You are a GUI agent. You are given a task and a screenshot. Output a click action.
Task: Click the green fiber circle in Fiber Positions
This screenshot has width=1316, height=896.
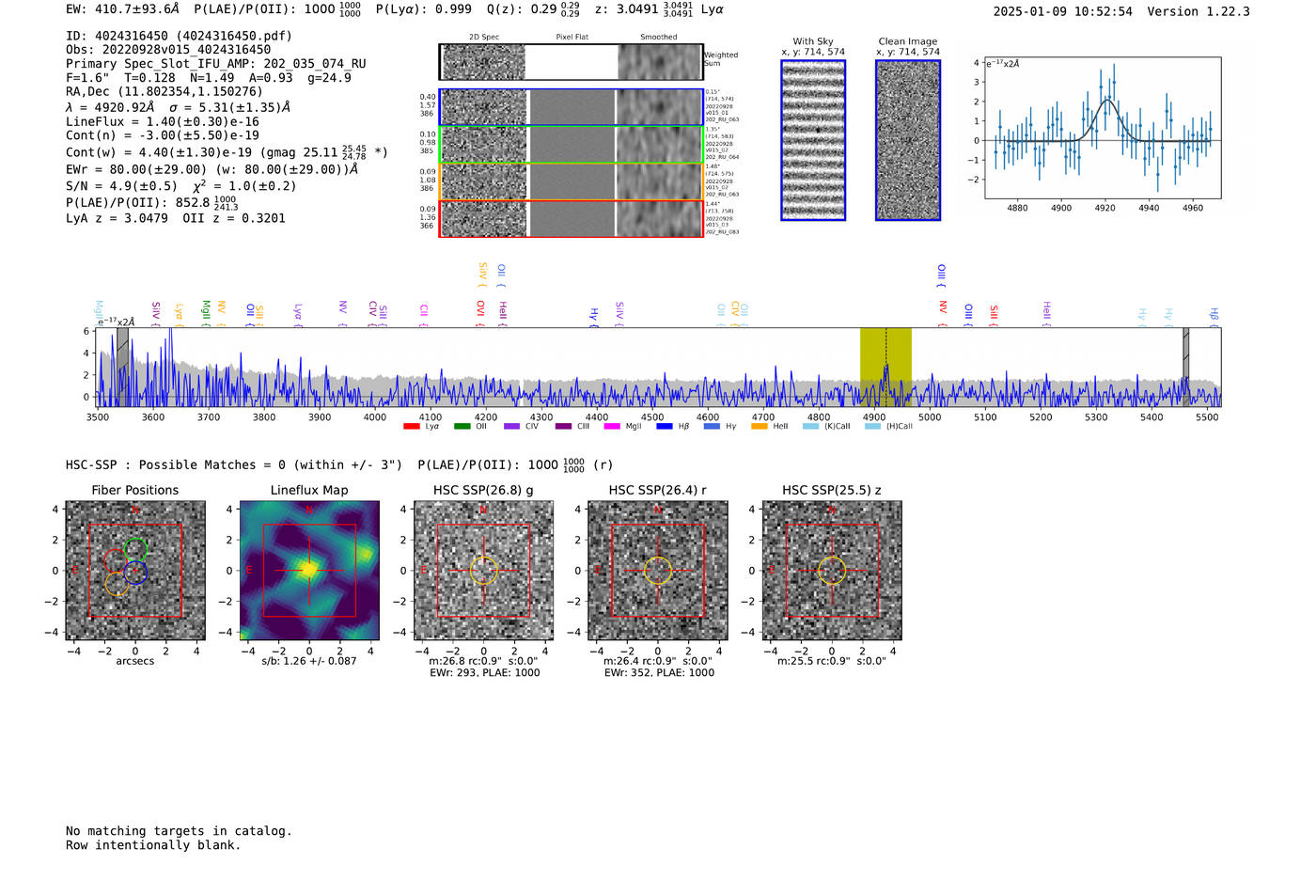[x=135, y=549]
